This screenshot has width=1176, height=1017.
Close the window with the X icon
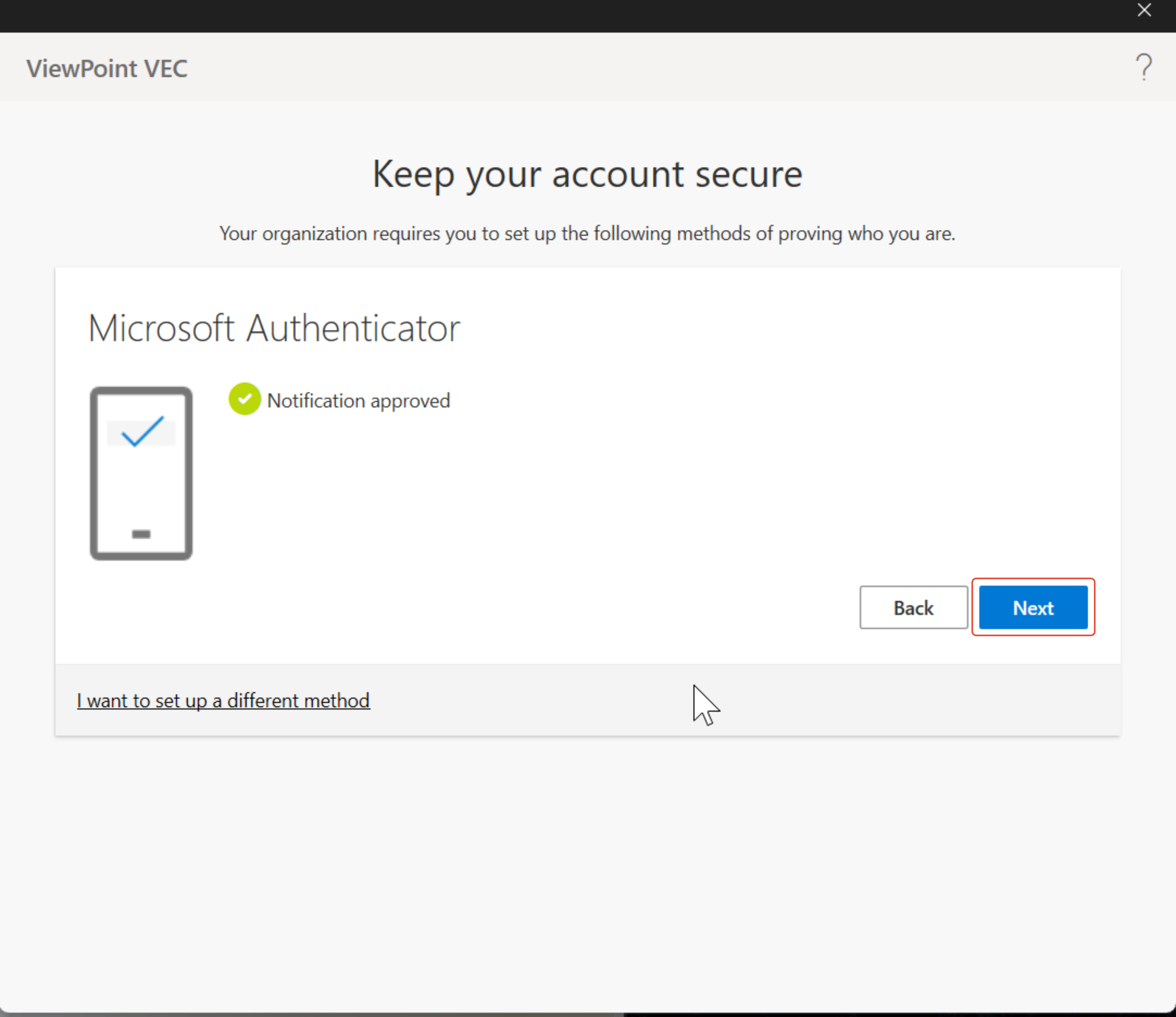(1144, 10)
